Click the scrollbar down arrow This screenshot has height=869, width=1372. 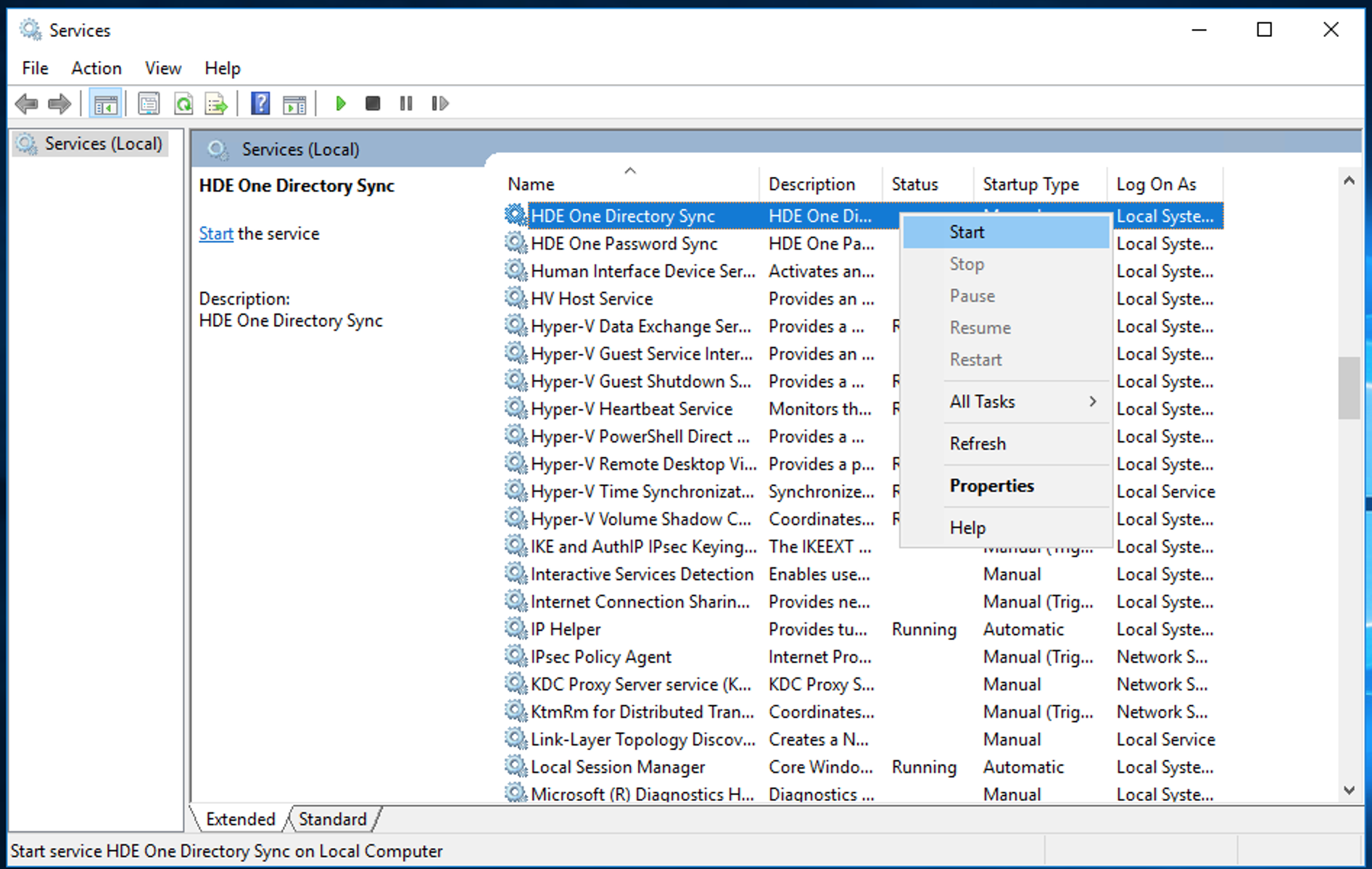pyautogui.click(x=1349, y=790)
